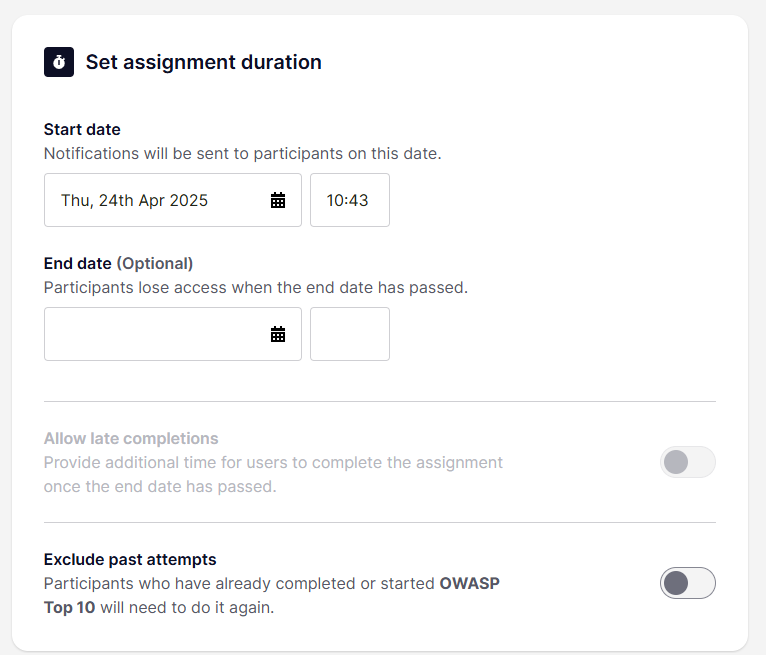Image resolution: width=766 pixels, height=655 pixels.
Task: Click the 'End date' label text
Action: tap(78, 263)
